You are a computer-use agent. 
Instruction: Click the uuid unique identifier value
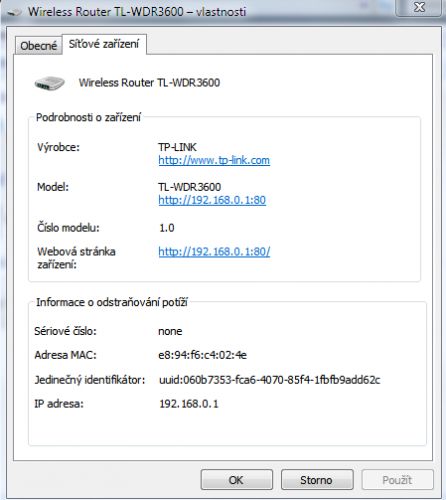270,380
